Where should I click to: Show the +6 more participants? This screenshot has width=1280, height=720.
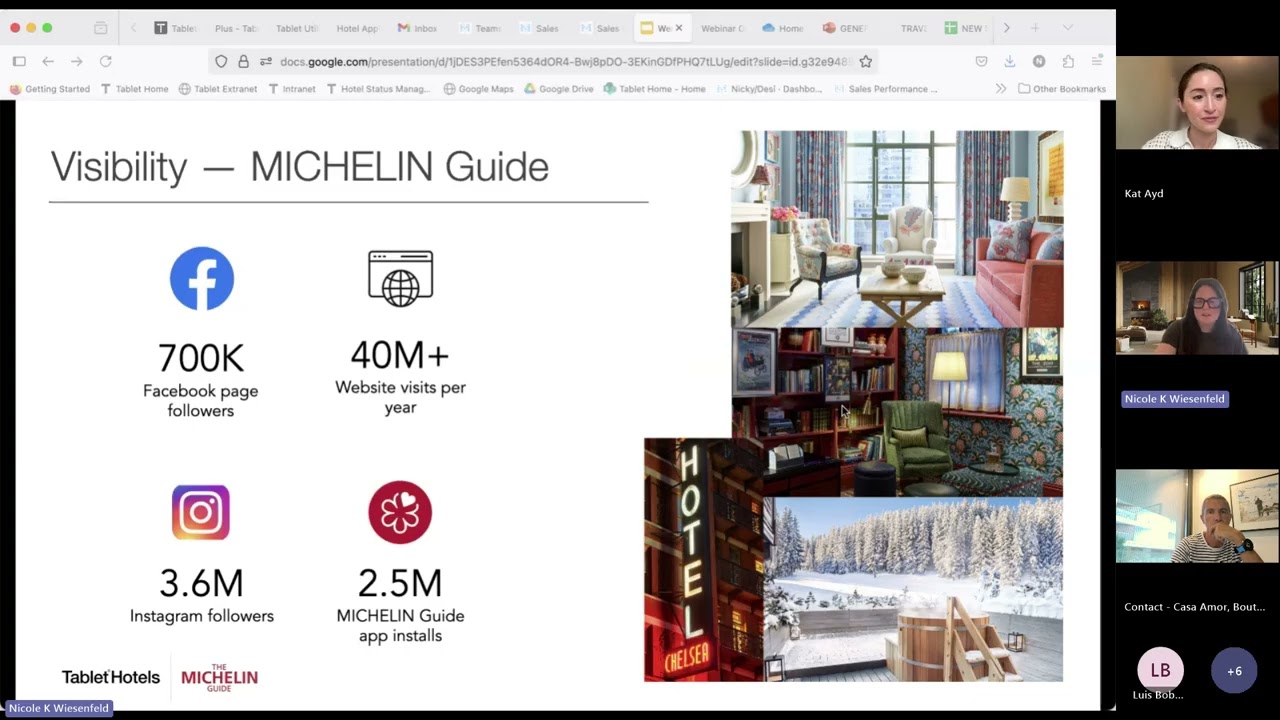1234,670
